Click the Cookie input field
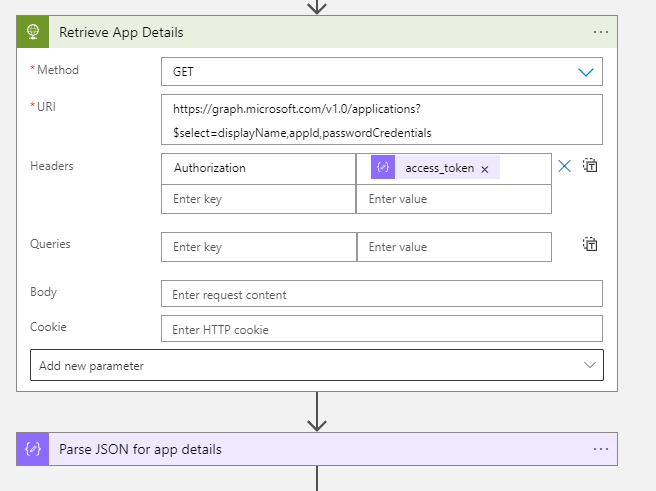The image size is (656, 491). (381, 329)
